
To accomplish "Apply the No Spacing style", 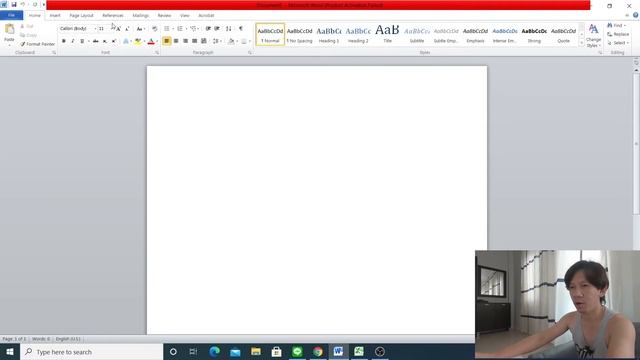I will pyautogui.click(x=299, y=34).
